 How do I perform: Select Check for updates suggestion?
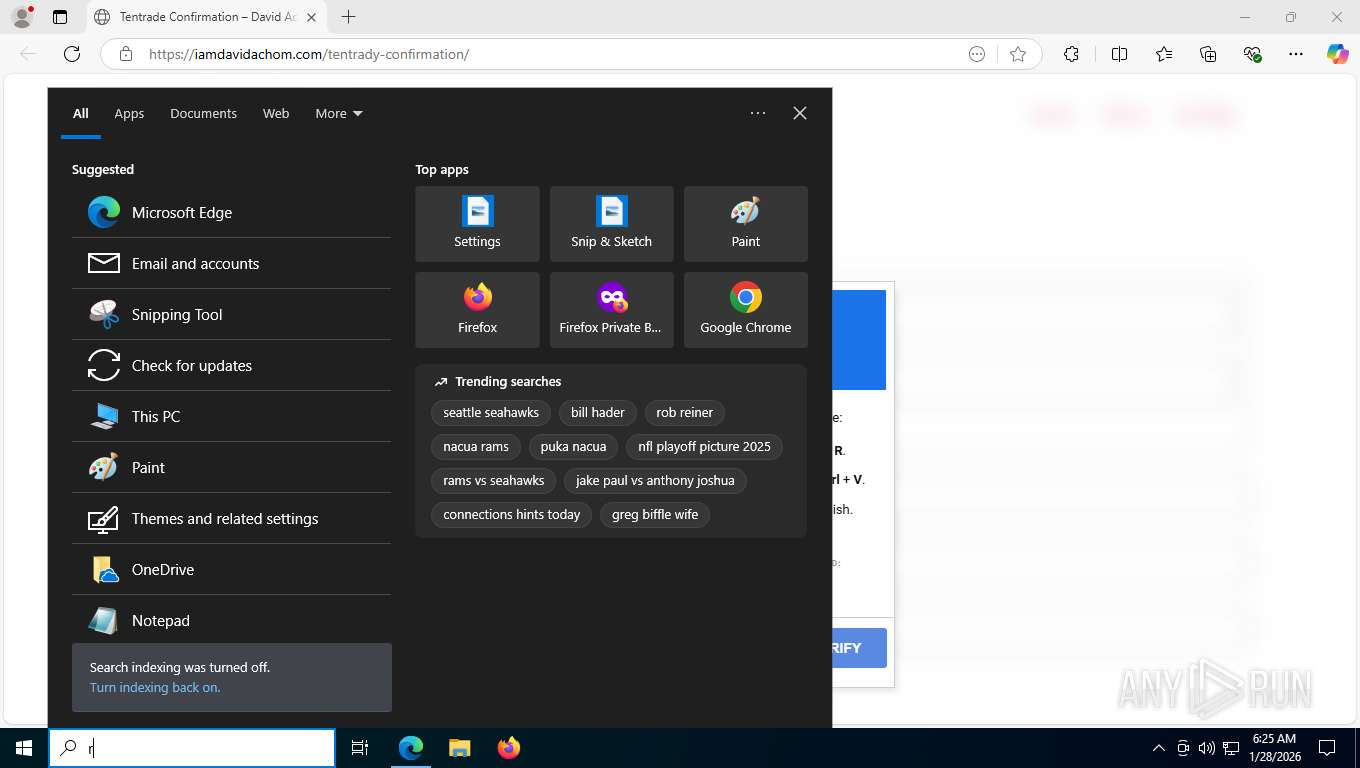point(231,365)
